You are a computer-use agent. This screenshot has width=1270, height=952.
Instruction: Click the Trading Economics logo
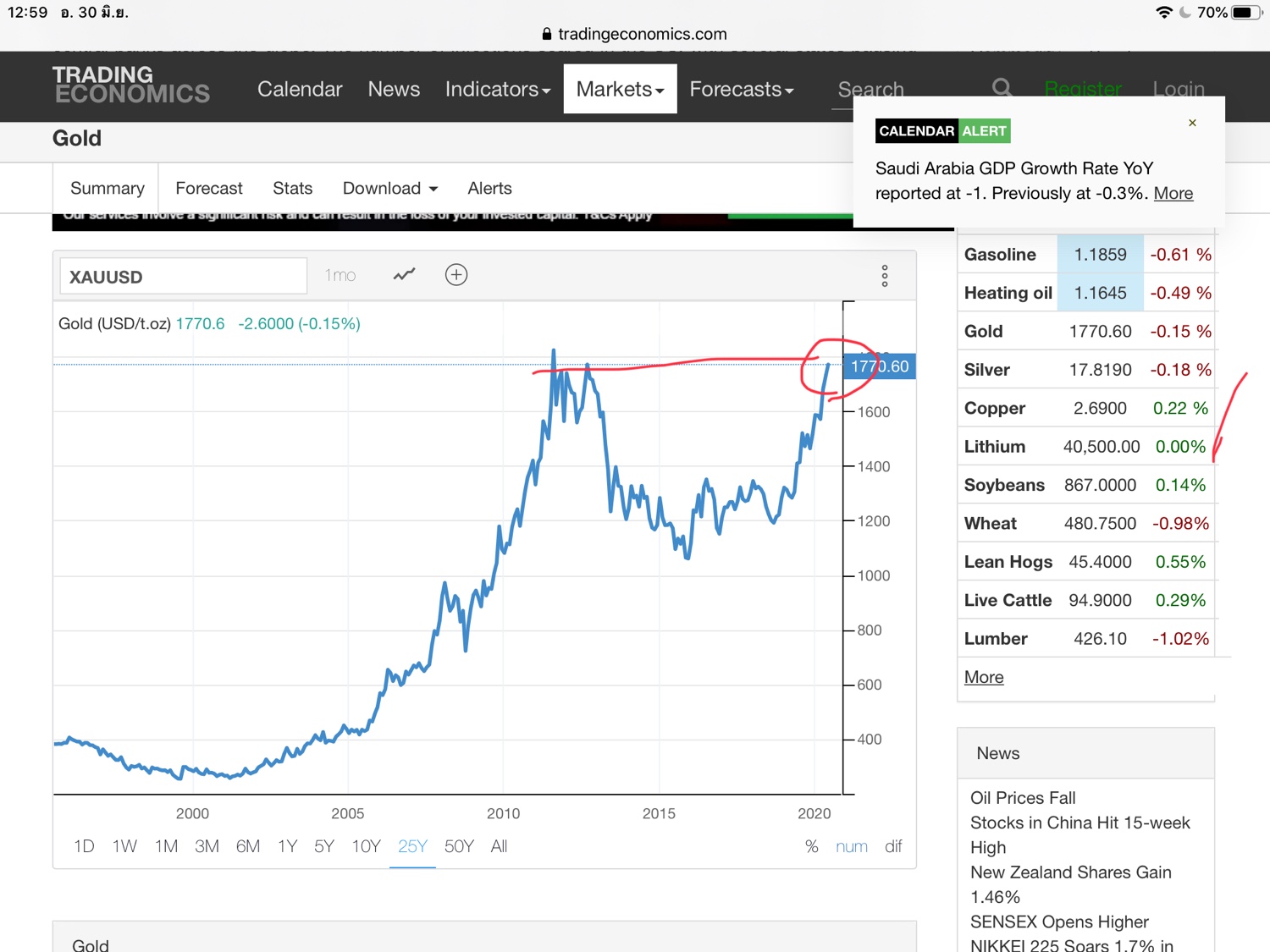pyautogui.click(x=130, y=85)
